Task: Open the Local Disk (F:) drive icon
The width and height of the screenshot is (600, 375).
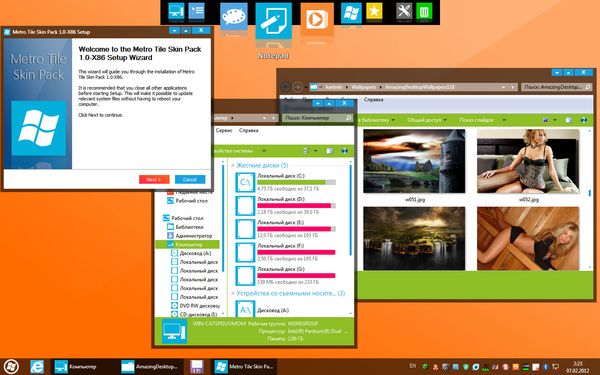Action: [x=245, y=253]
